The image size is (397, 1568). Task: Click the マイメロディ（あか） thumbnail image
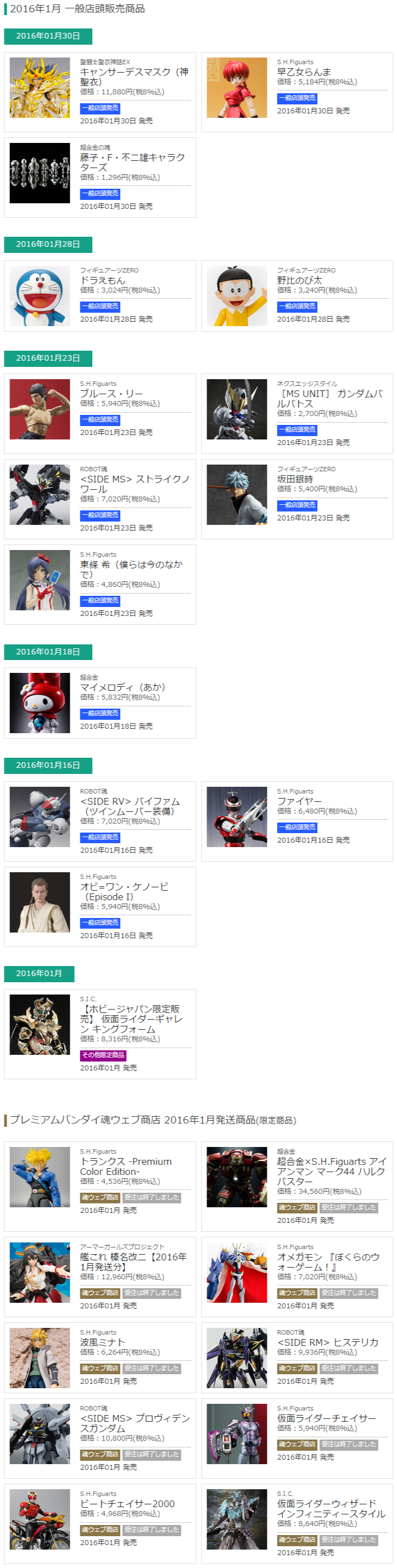coord(40,703)
